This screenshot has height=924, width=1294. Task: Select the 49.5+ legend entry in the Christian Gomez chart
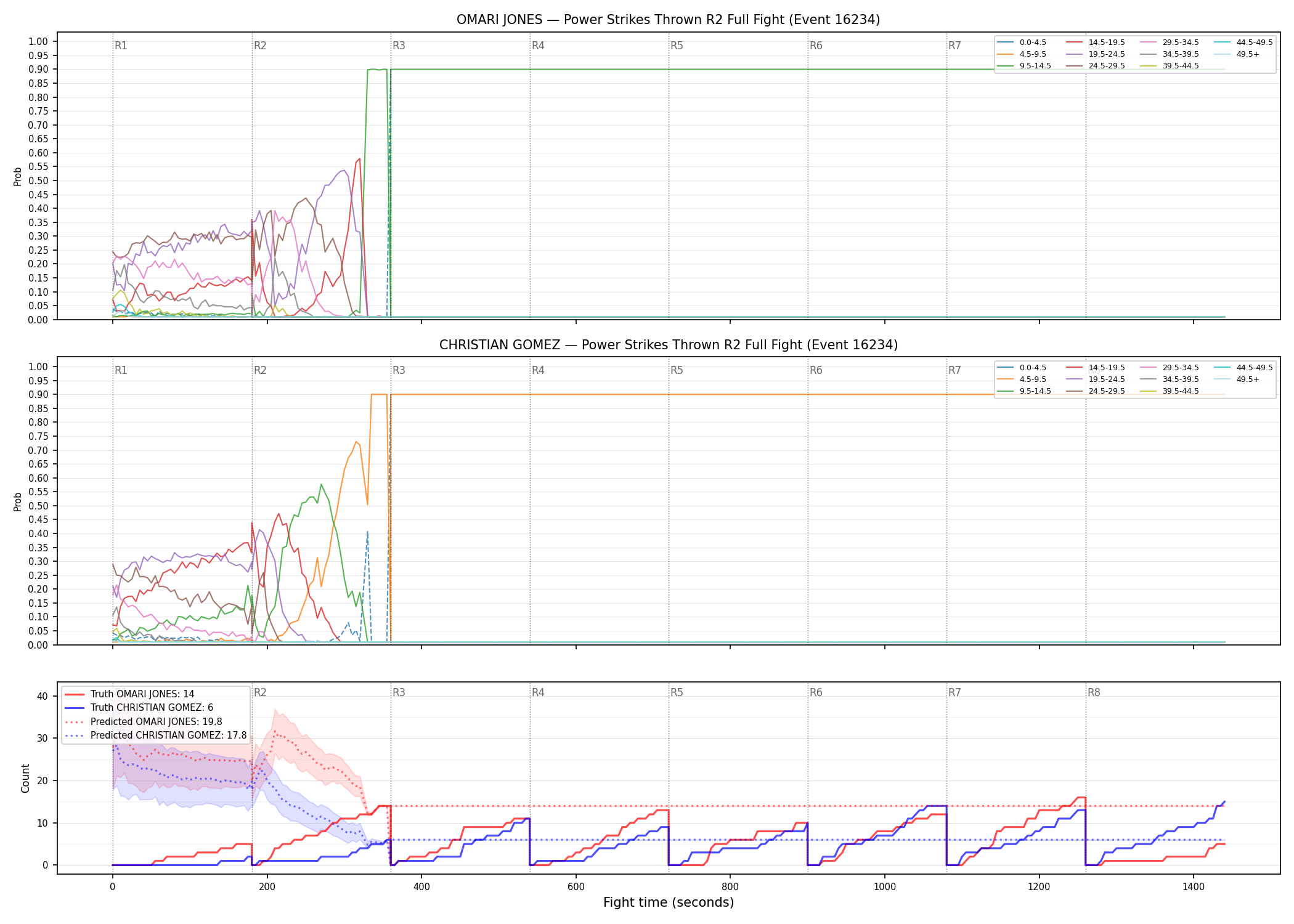[x=1237, y=379]
